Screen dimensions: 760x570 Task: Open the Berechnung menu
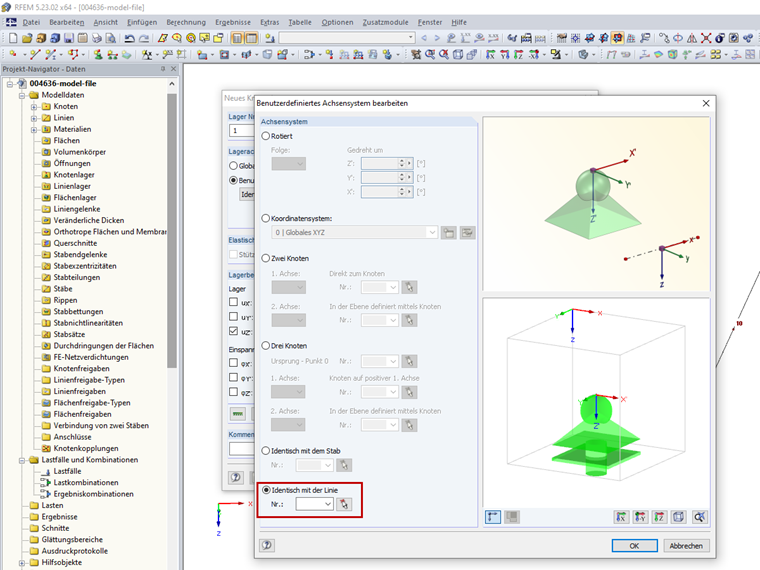click(x=186, y=22)
